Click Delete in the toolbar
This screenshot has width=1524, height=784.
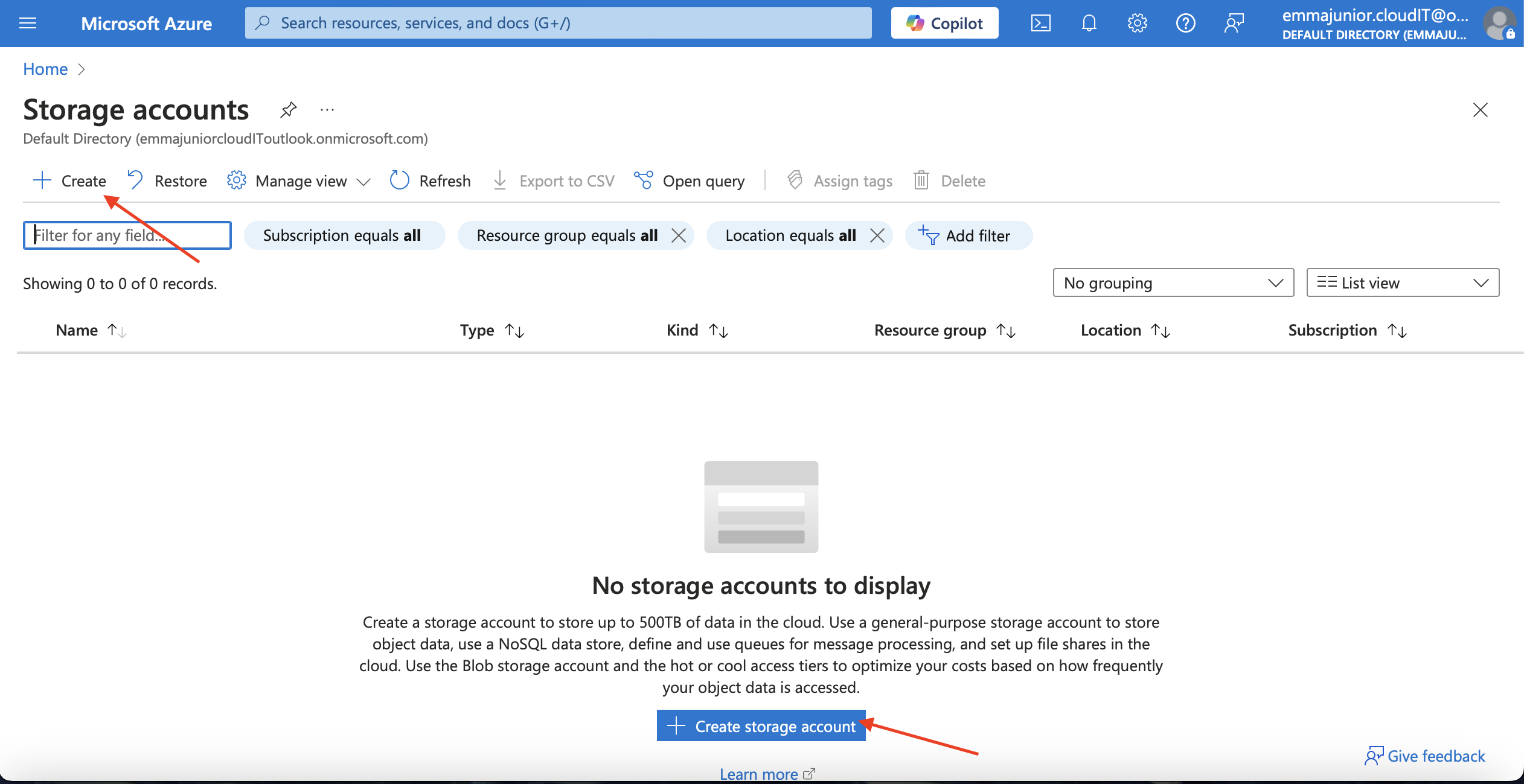point(949,180)
